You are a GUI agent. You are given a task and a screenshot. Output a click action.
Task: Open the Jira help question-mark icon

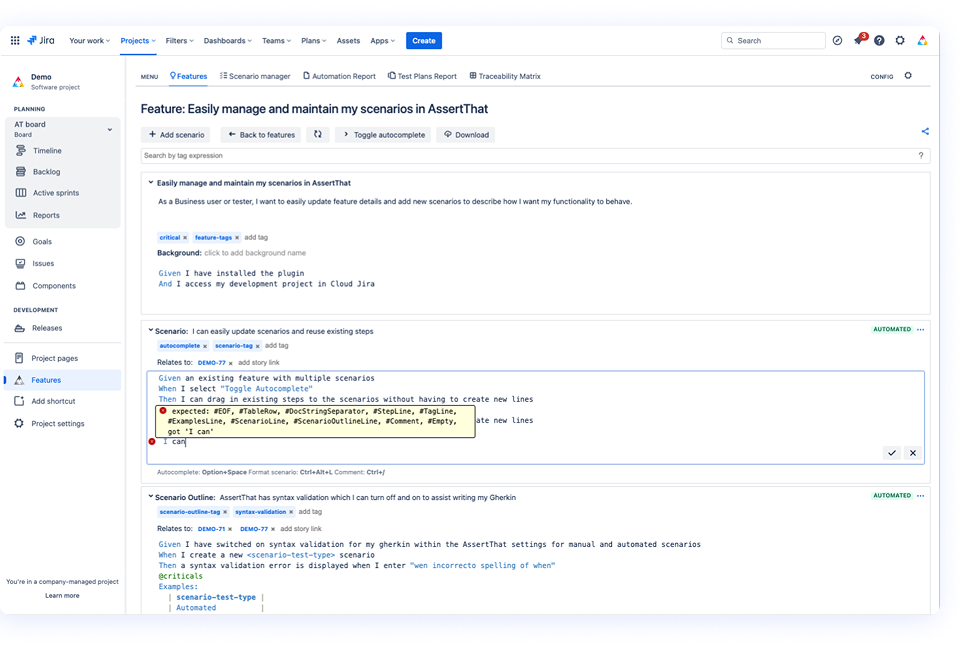[879, 40]
